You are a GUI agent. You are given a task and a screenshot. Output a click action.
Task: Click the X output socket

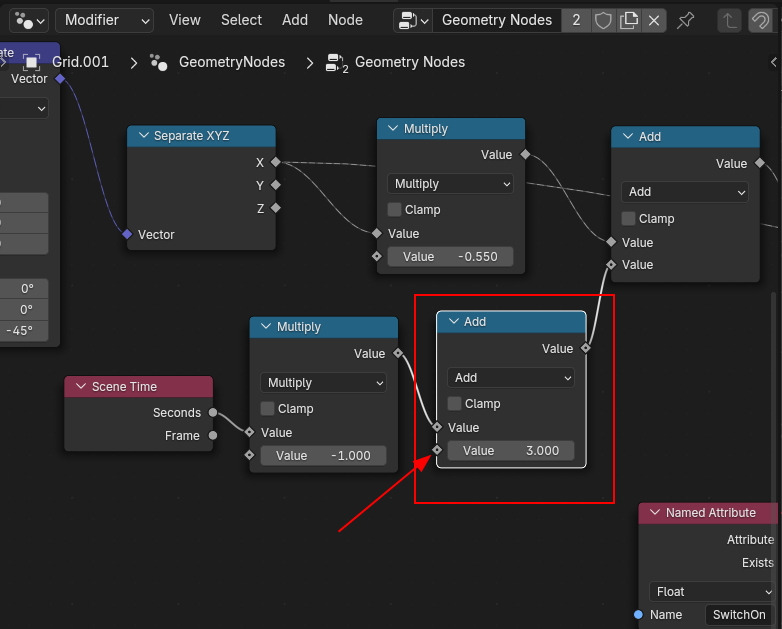pos(276,162)
